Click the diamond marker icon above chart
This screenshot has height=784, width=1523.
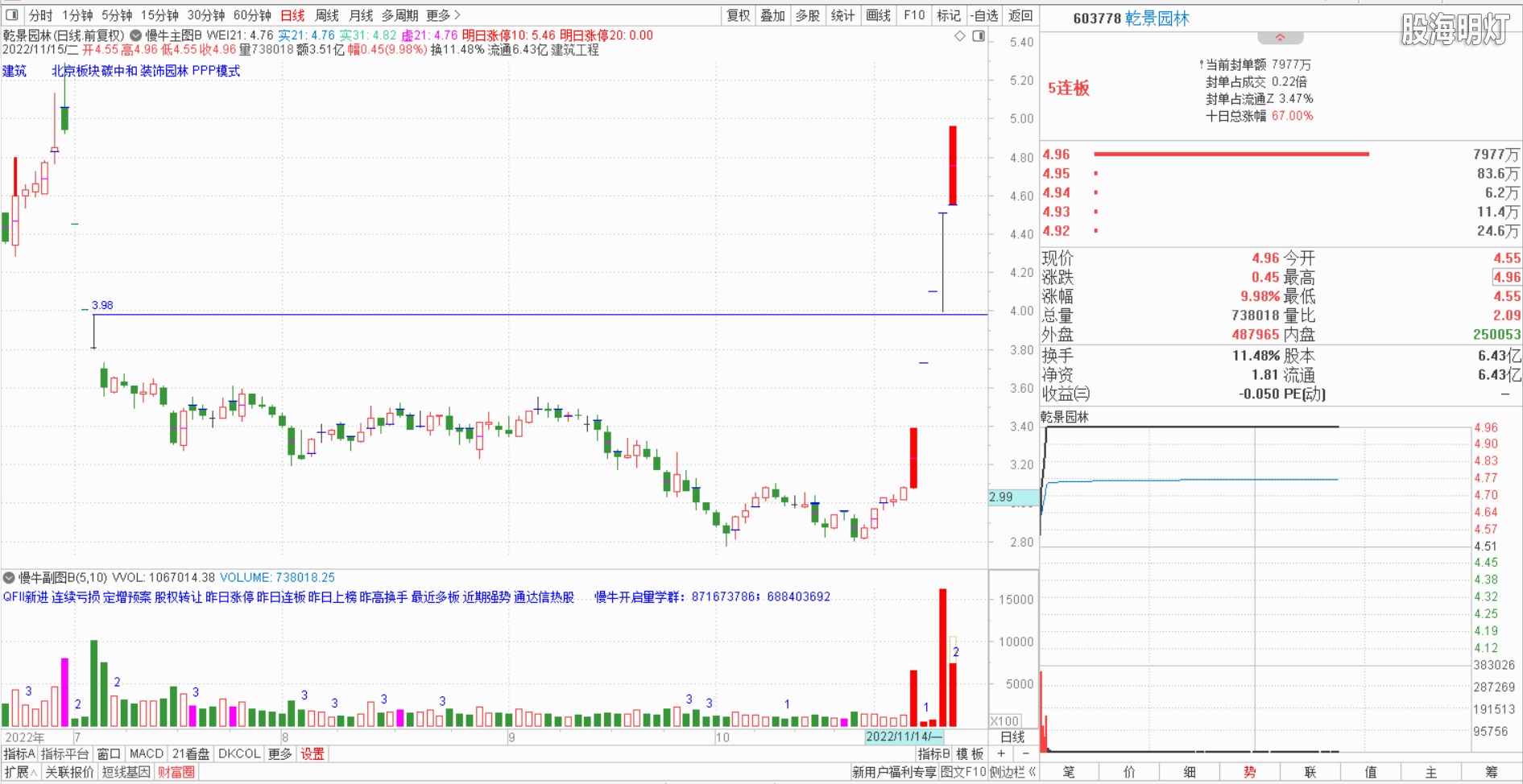tap(960, 36)
